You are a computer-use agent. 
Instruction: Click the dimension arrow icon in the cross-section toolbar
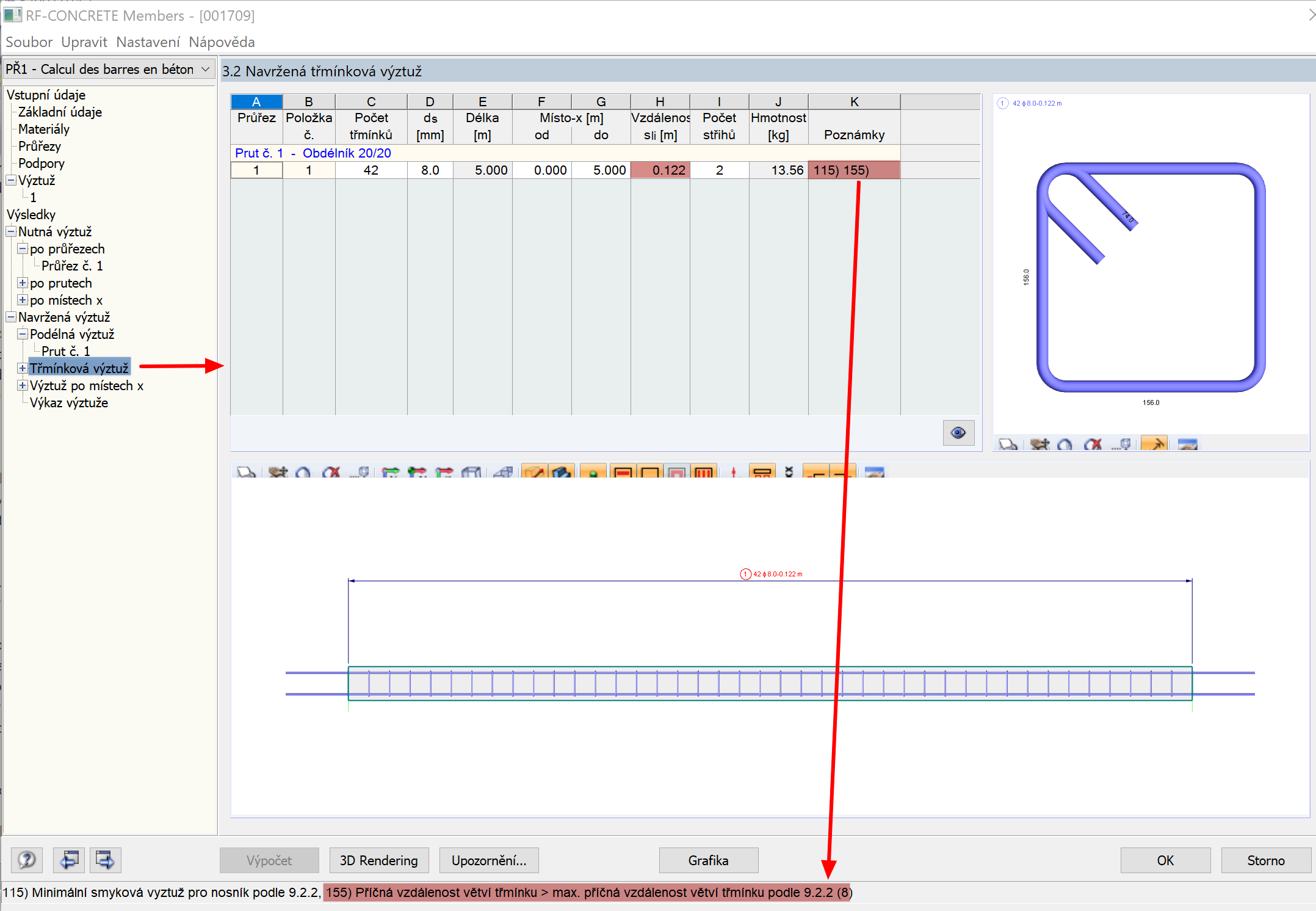[x=1154, y=444]
